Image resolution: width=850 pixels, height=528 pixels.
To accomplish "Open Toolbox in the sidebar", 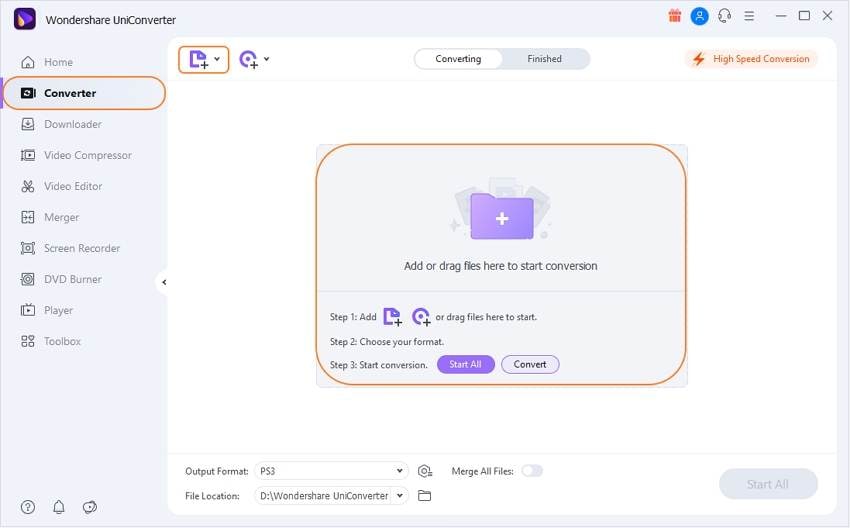I will [50, 341].
